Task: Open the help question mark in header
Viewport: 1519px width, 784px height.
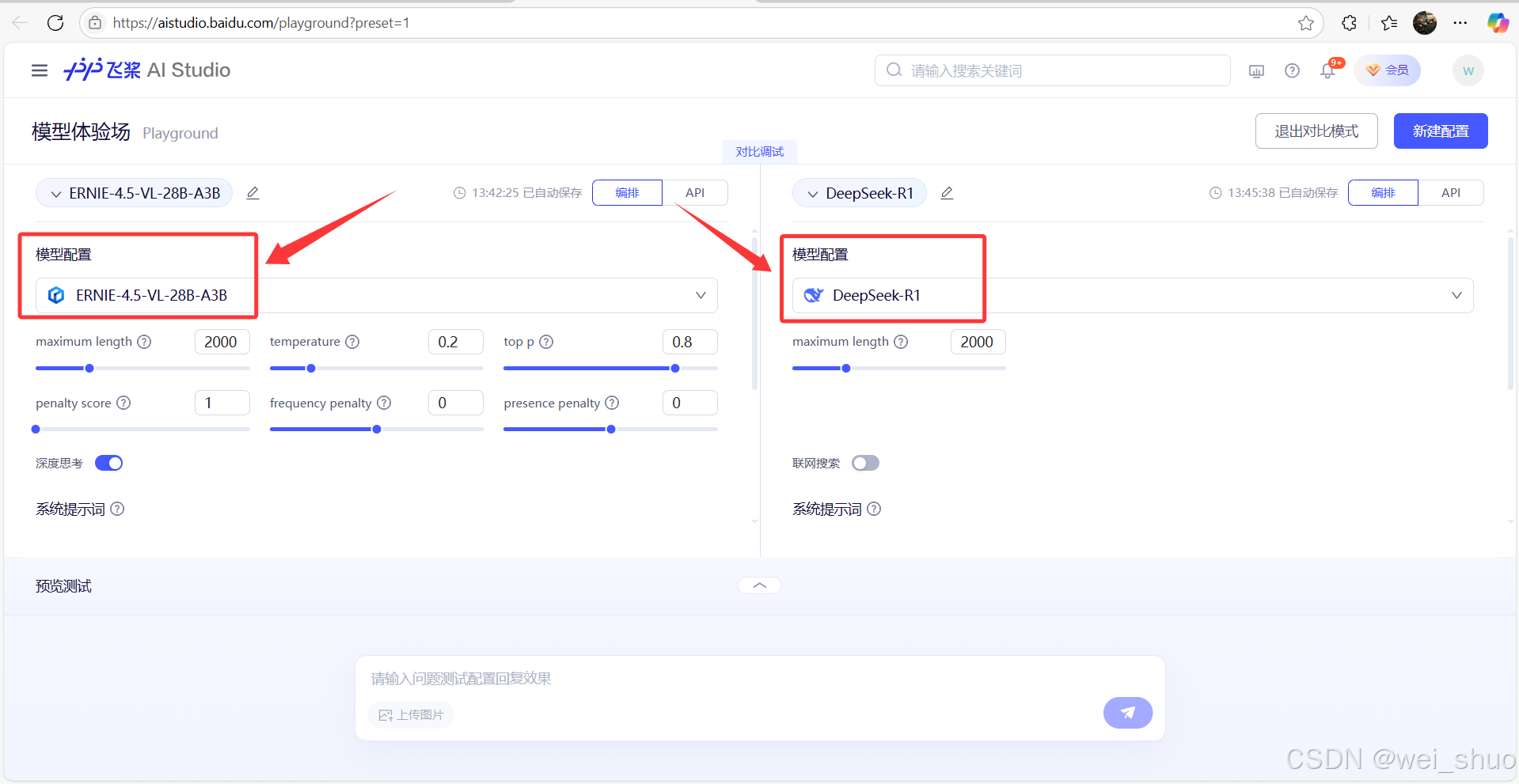Action: (1292, 71)
